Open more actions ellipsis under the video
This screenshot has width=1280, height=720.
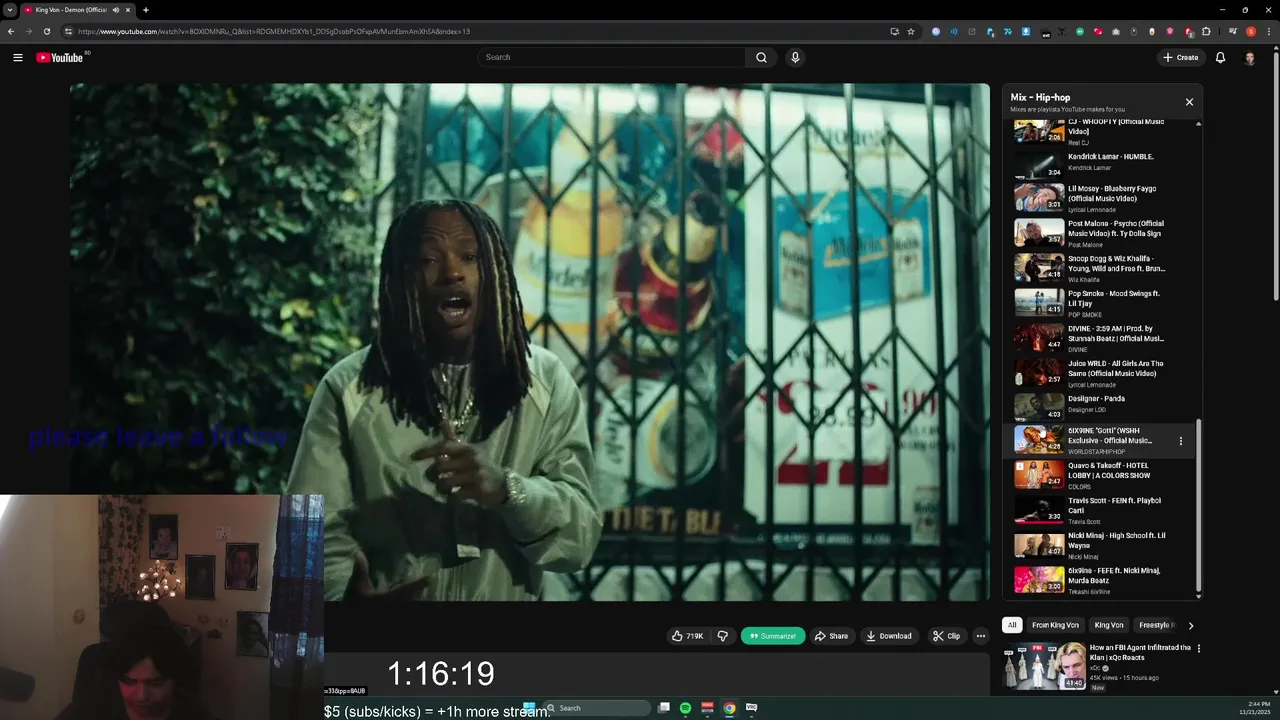(x=980, y=636)
